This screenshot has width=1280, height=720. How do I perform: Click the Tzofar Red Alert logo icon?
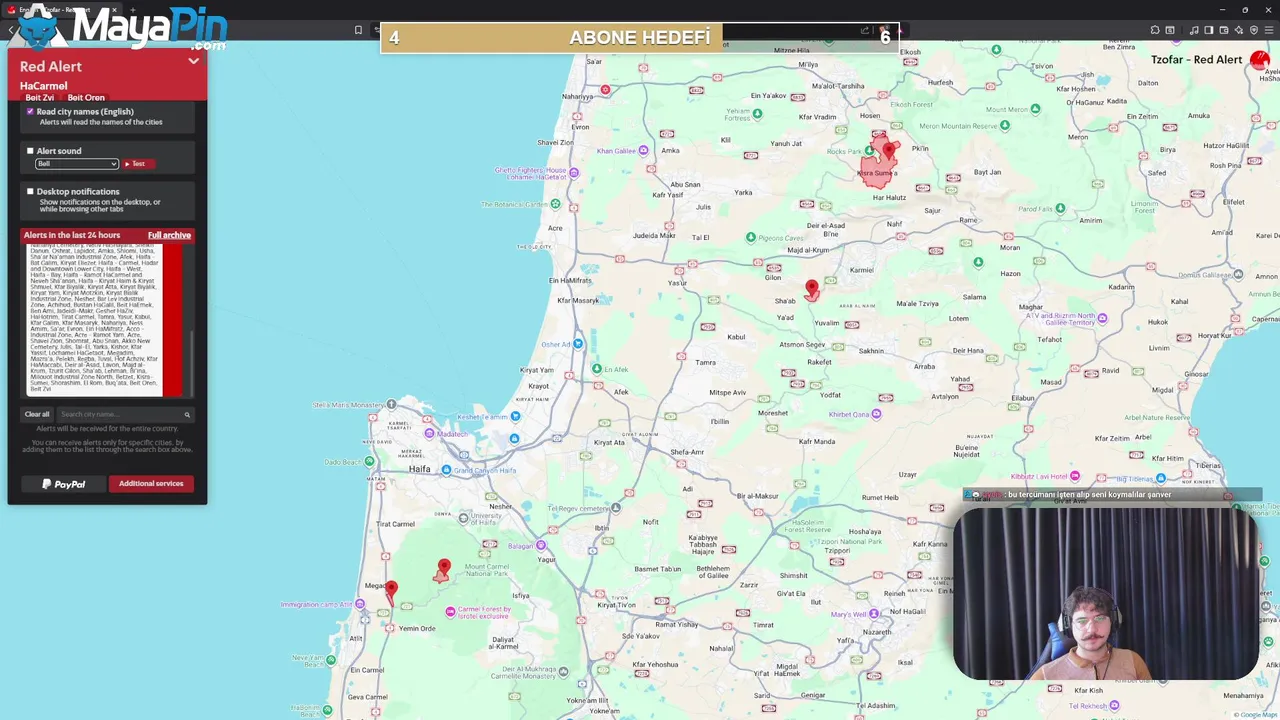tap(1259, 60)
